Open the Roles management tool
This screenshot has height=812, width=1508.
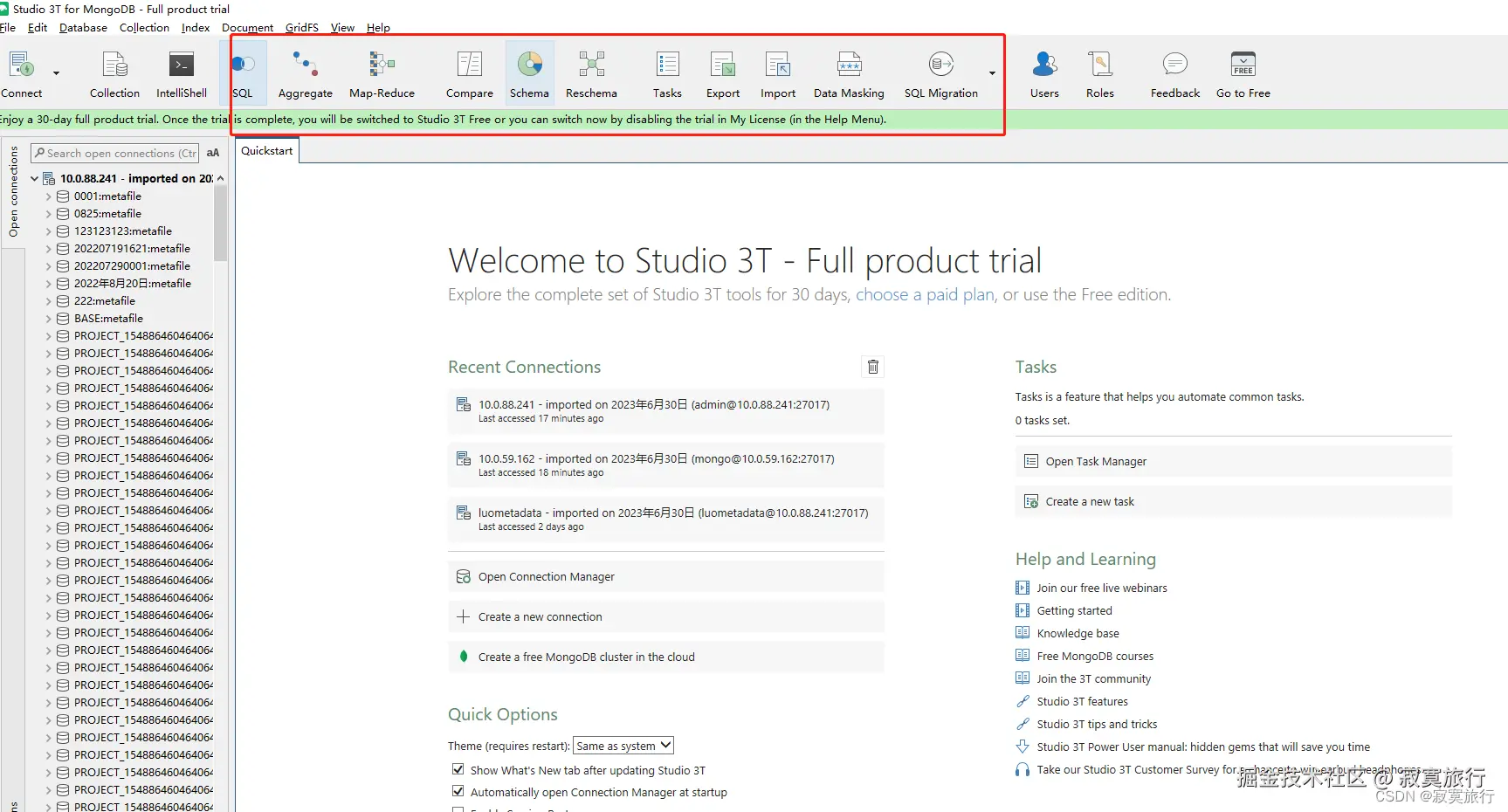[x=1100, y=73]
